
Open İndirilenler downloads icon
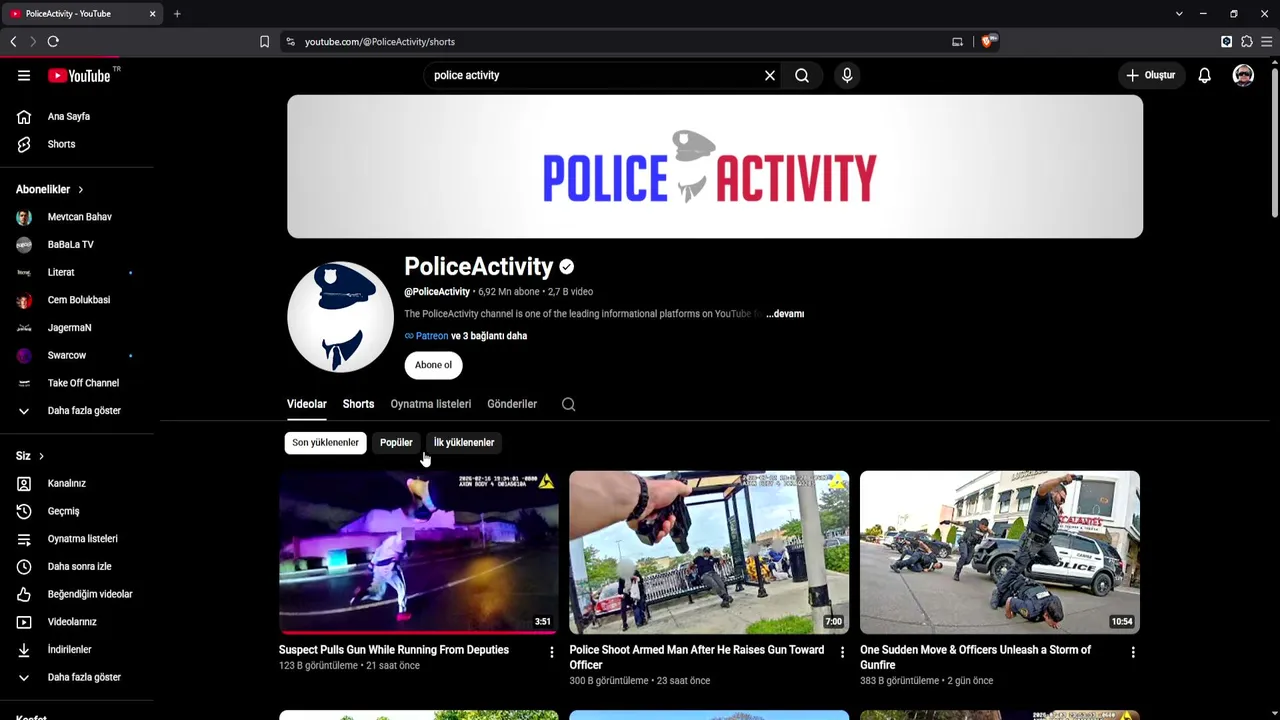point(24,650)
